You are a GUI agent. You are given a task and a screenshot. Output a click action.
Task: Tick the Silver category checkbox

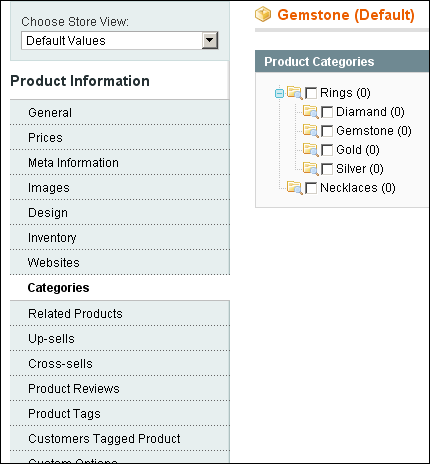(327, 169)
